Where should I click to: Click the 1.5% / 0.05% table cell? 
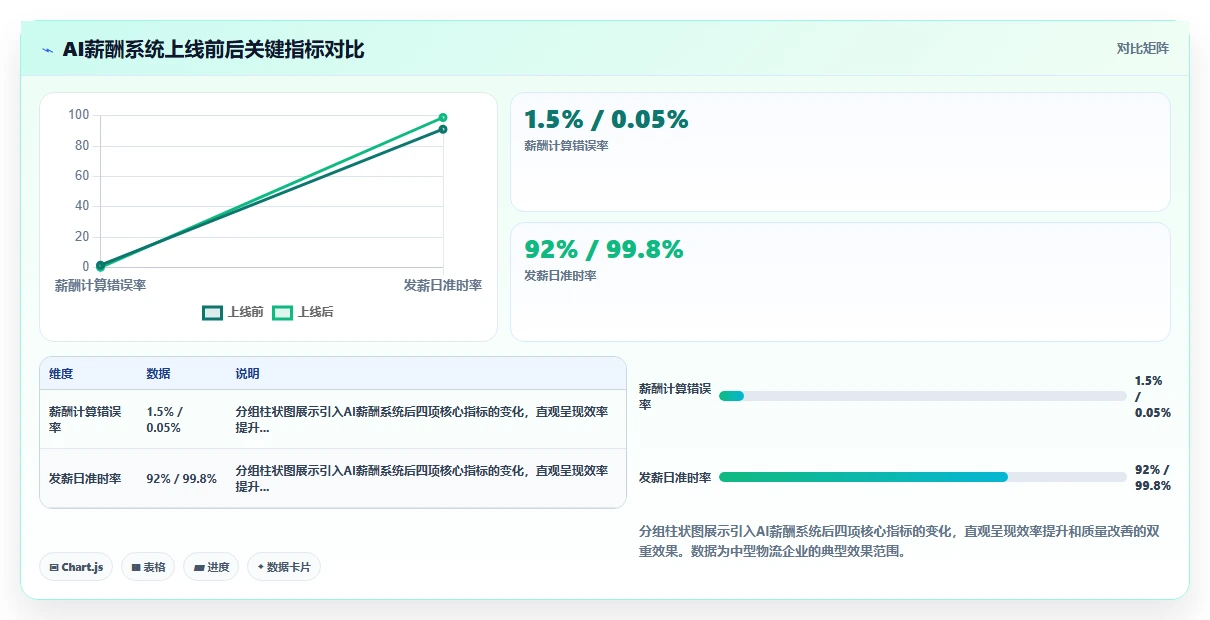(182, 419)
